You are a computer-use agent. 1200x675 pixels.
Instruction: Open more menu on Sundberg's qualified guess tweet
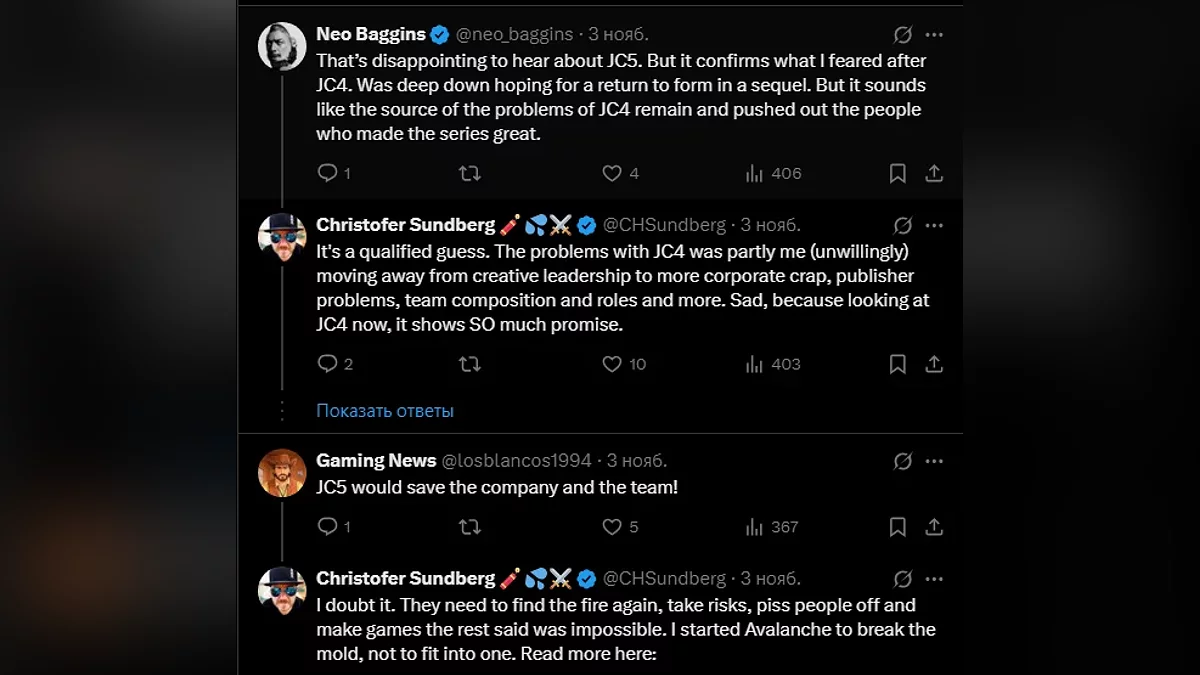click(x=934, y=225)
